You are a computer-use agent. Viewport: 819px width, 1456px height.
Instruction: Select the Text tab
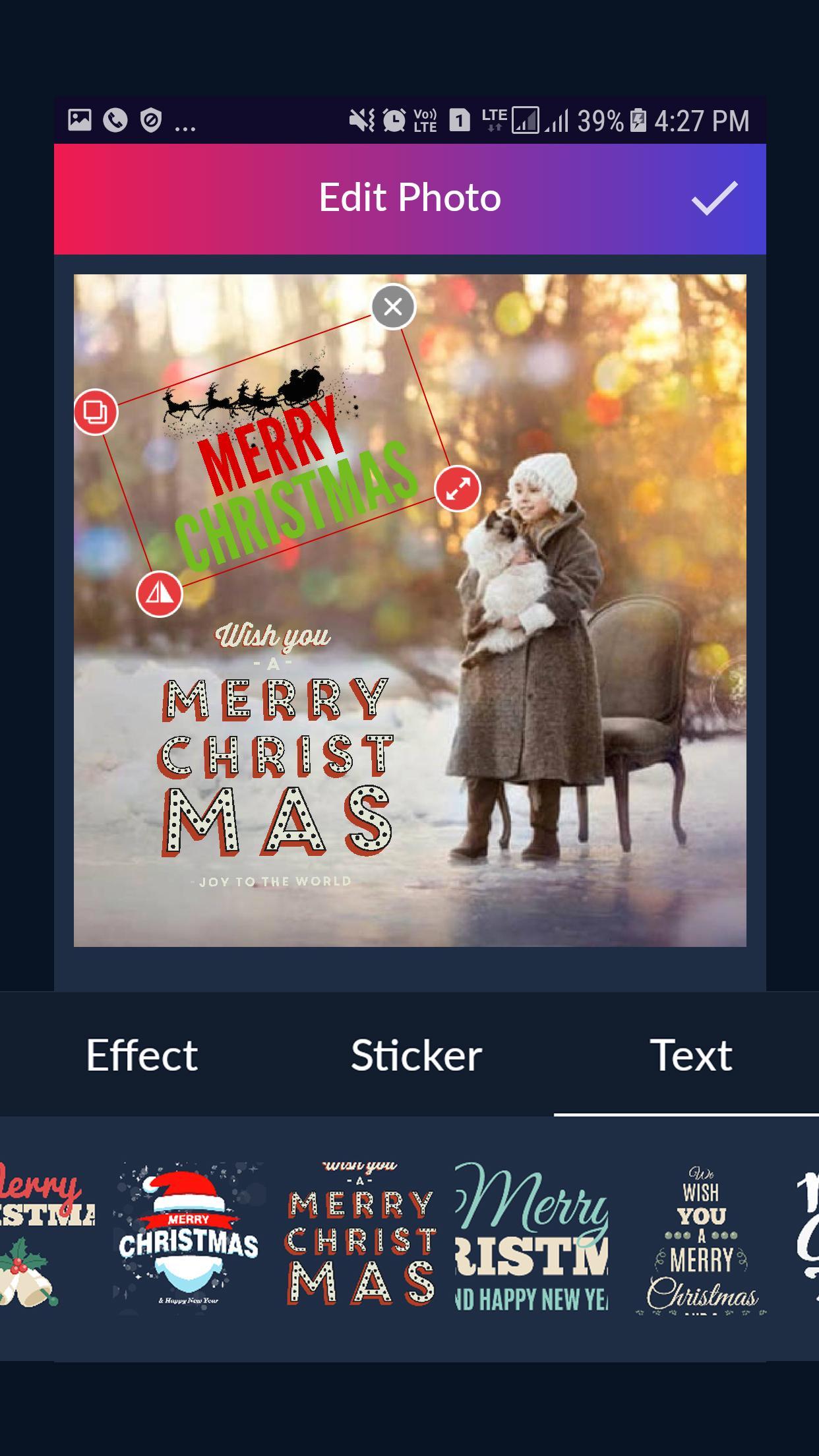pos(691,1055)
